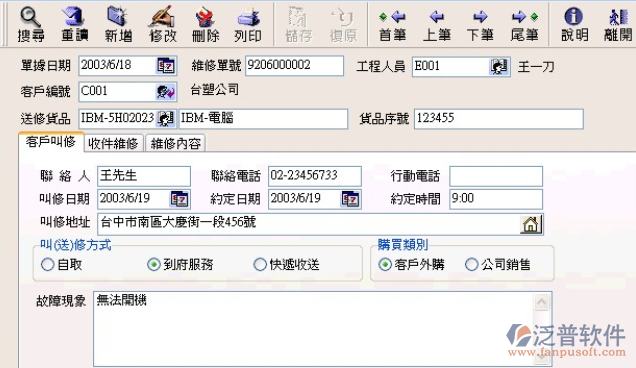Click the 修改 edit record icon
Viewport: 636px width, 368px height.
pyautogui.click(x=162, y=16)
